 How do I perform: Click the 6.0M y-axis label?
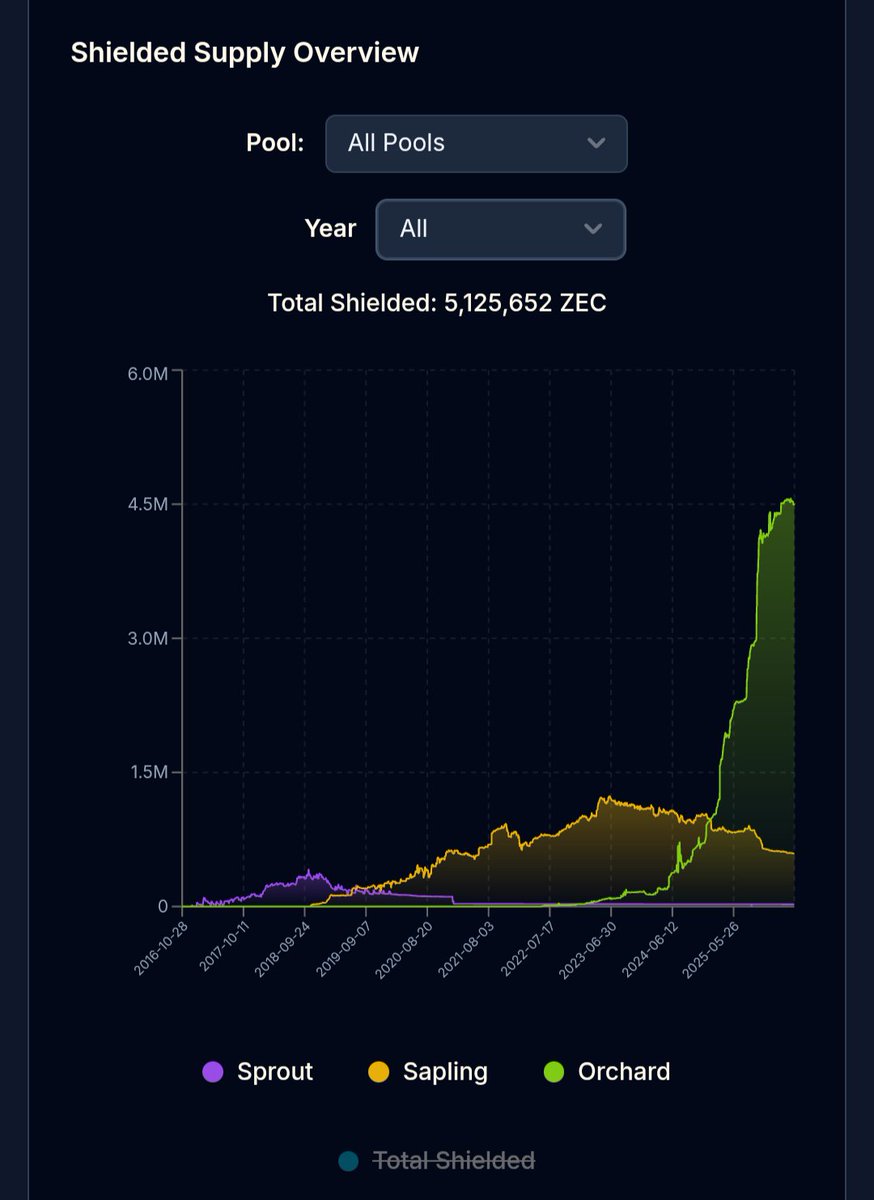tap(147, 373)
